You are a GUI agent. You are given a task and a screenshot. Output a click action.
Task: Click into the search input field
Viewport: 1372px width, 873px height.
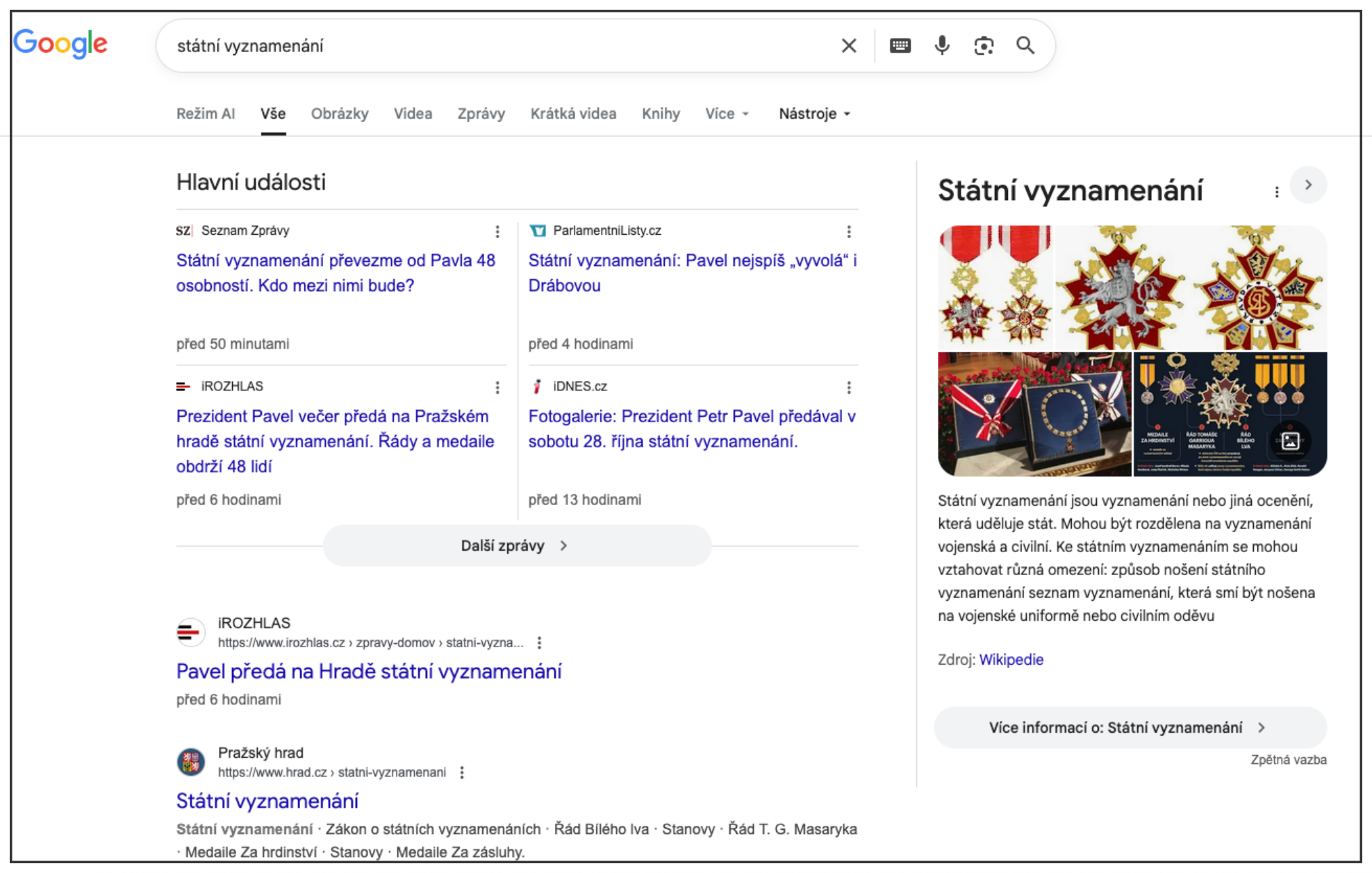click(x=486, y=46)
